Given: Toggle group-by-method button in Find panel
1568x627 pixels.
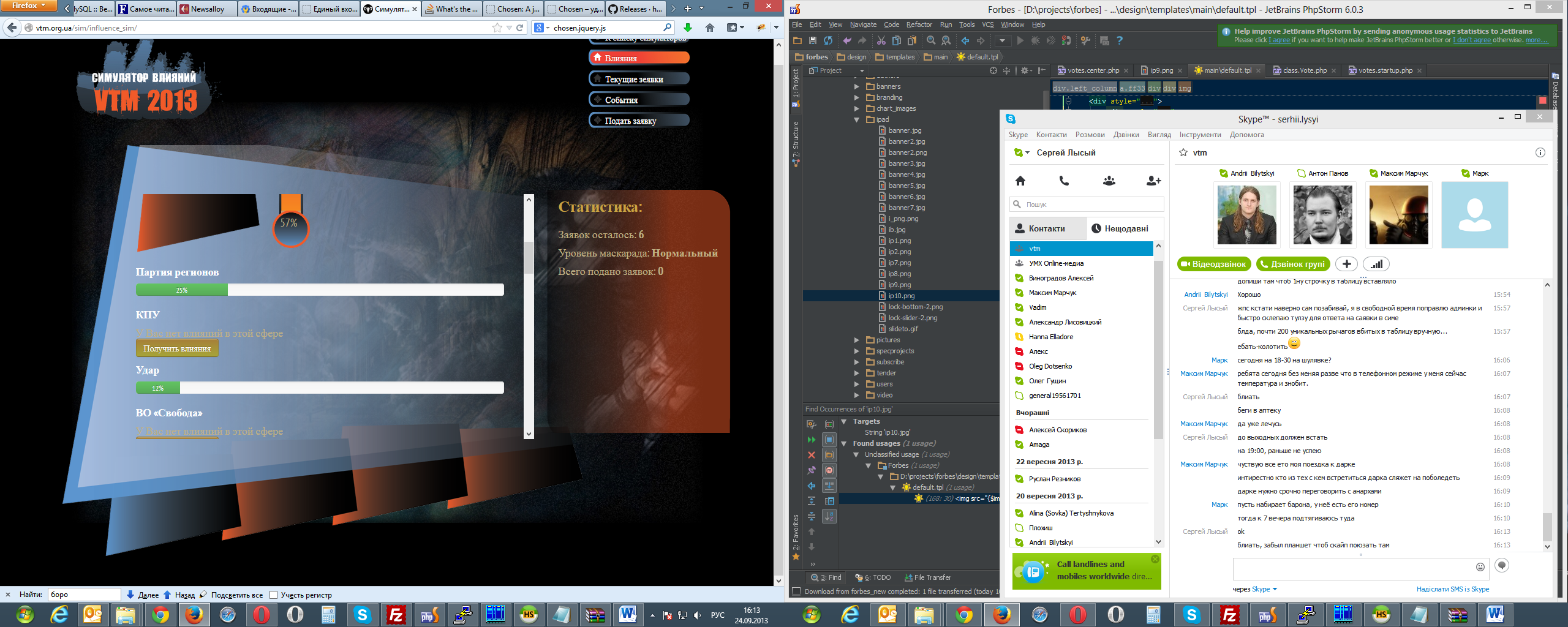Looking at the screenshot, I should point(829,470).
